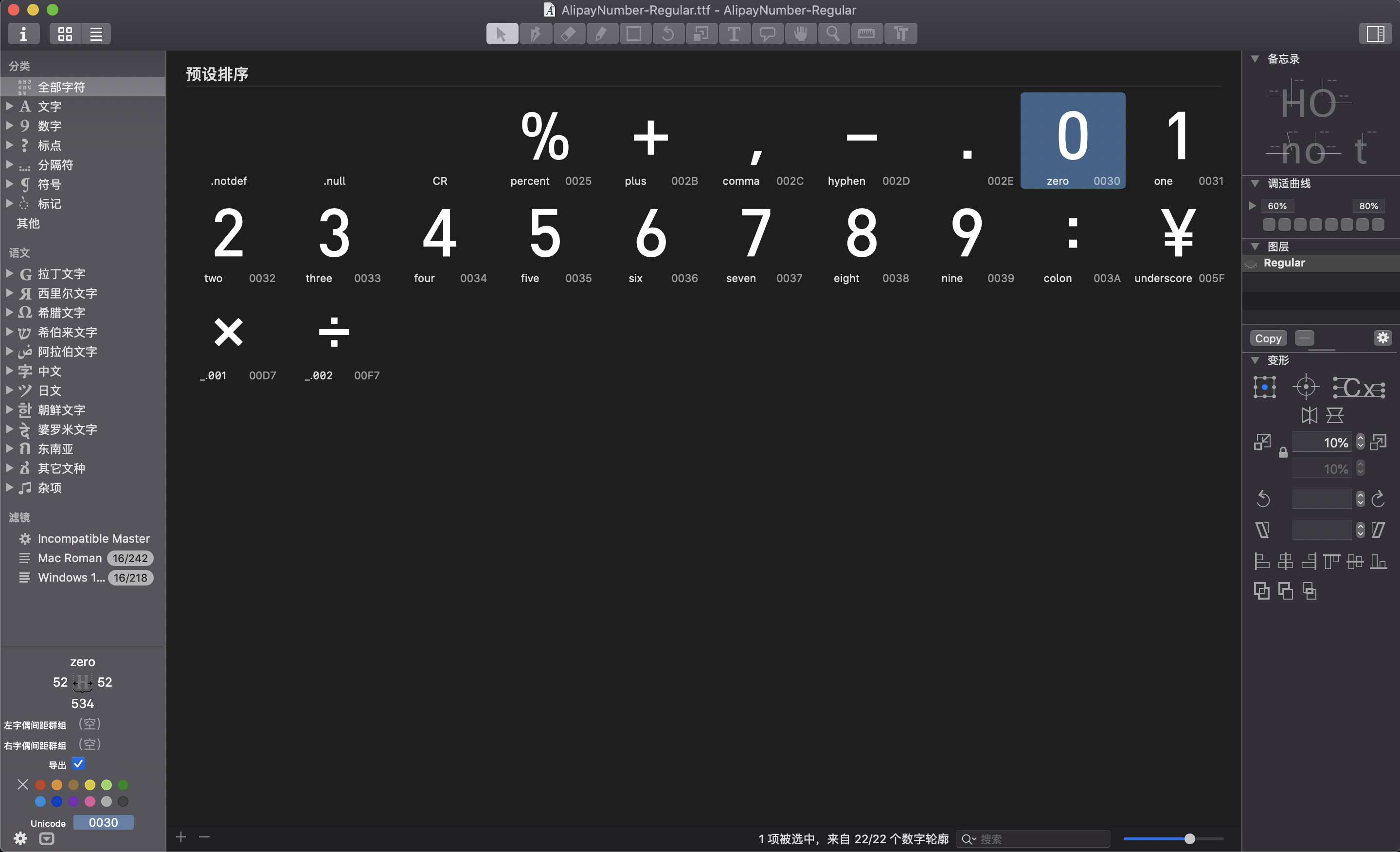Expand the 数字 category
This screenshot has width=1400, height=852.
tap(10, 125)
